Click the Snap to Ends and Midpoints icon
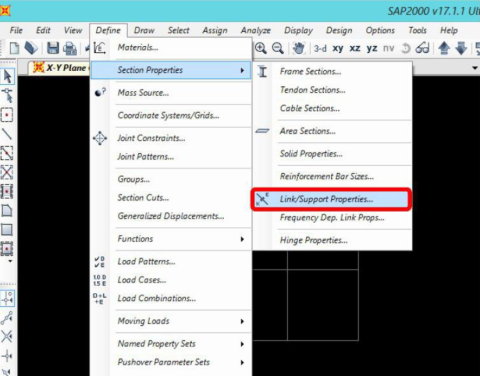Screen dimensions: 480x376 7,318
